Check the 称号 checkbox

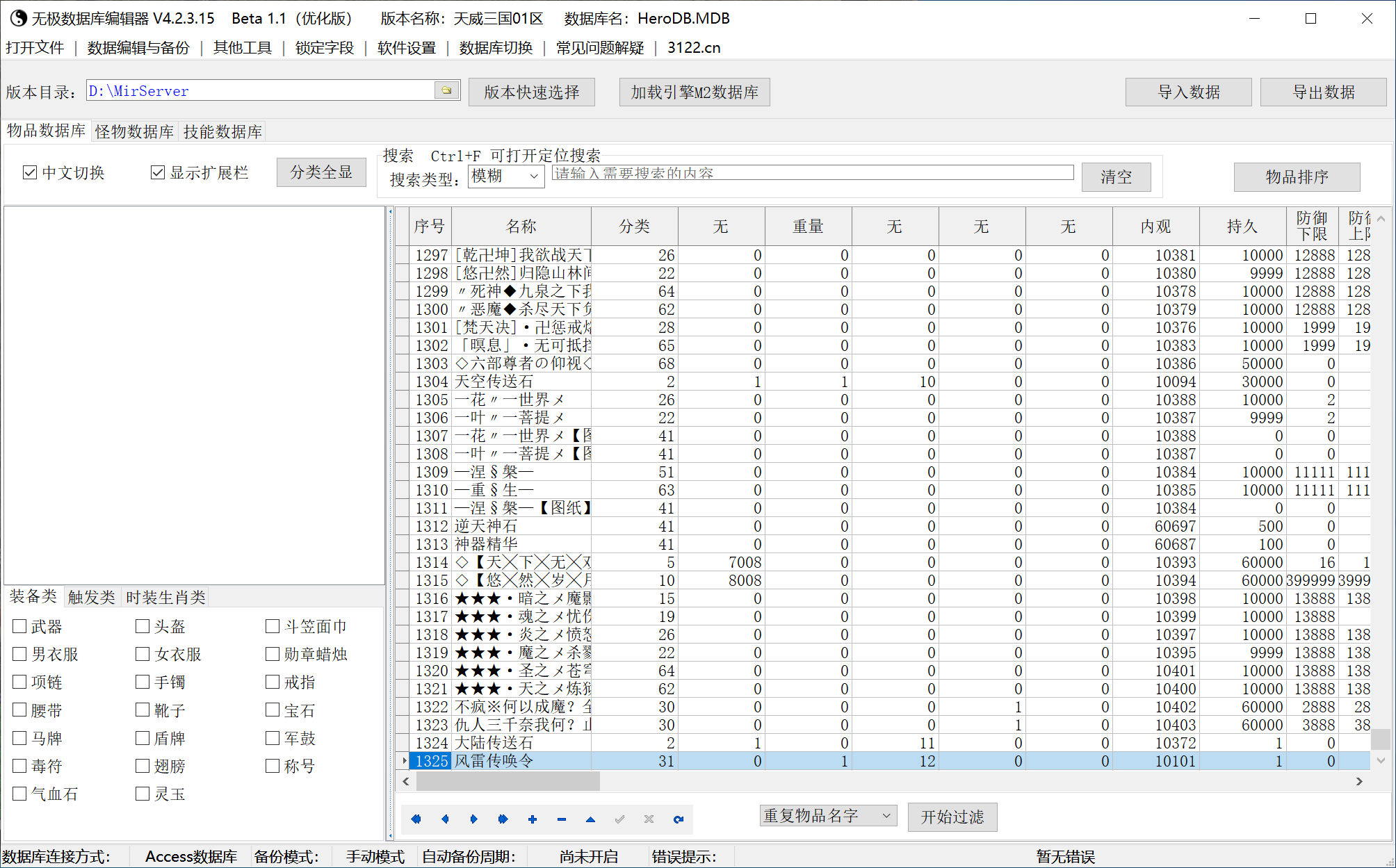point(273,766)
